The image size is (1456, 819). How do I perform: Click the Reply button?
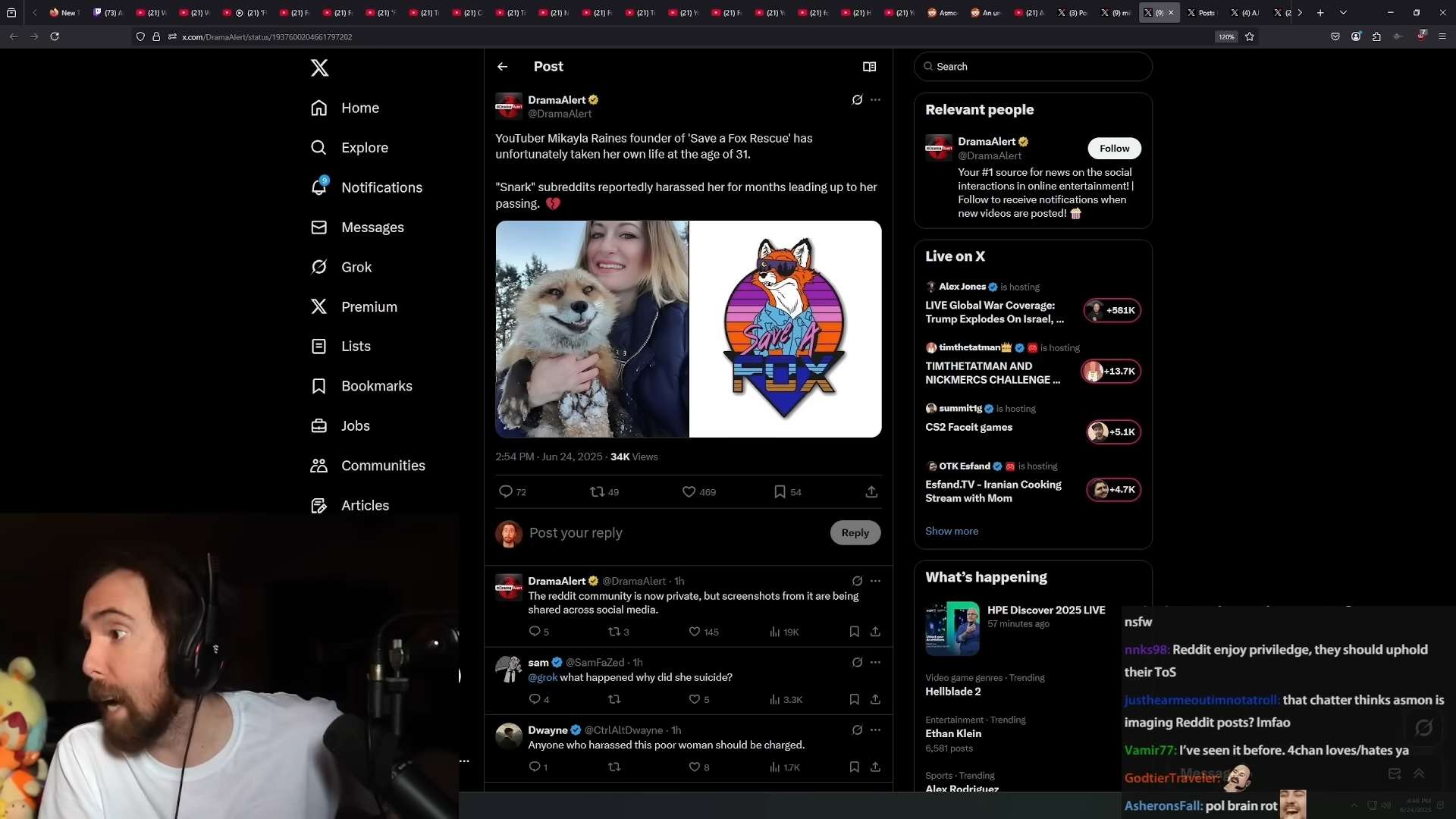(x=855, y=532)
